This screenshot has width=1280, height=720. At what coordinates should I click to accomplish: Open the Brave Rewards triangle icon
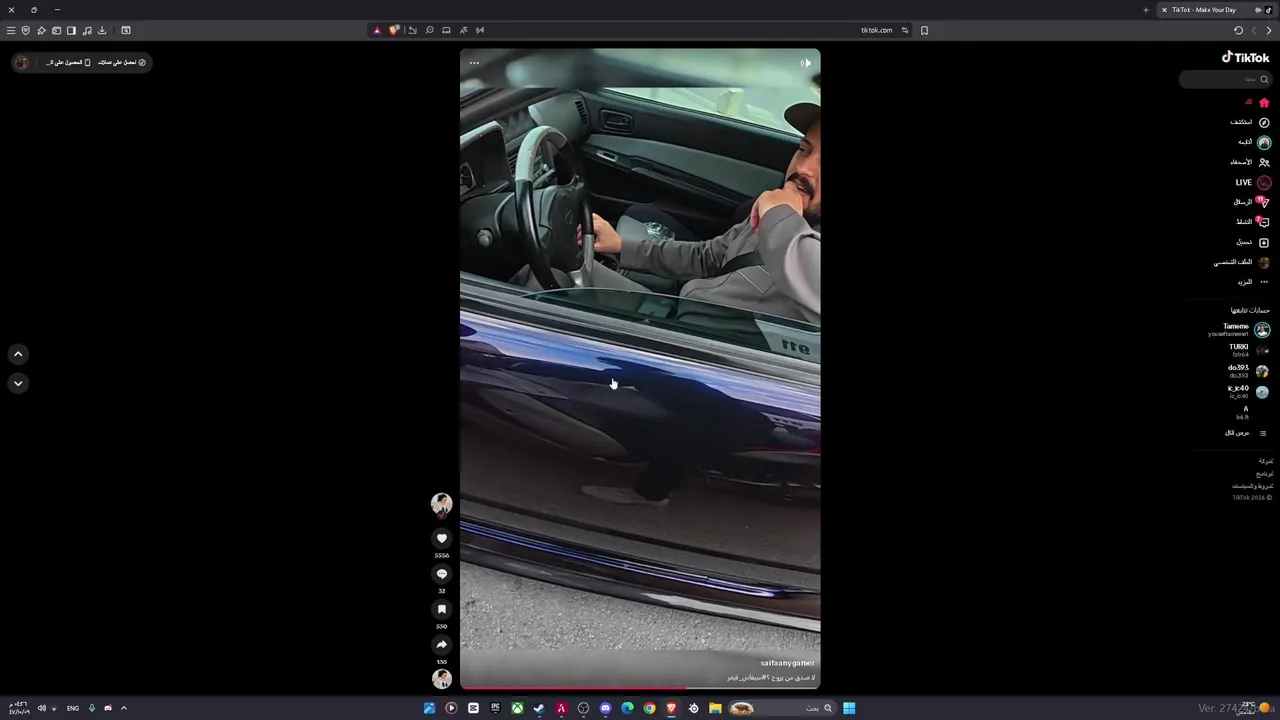coord(377,30)
